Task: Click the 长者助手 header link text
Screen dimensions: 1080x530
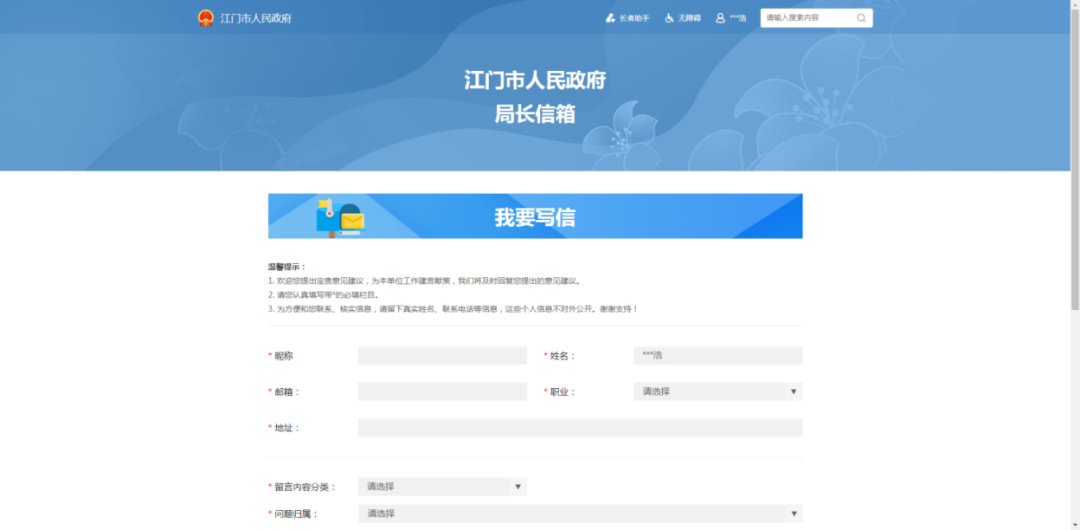Action: click(x=635, y=18)
